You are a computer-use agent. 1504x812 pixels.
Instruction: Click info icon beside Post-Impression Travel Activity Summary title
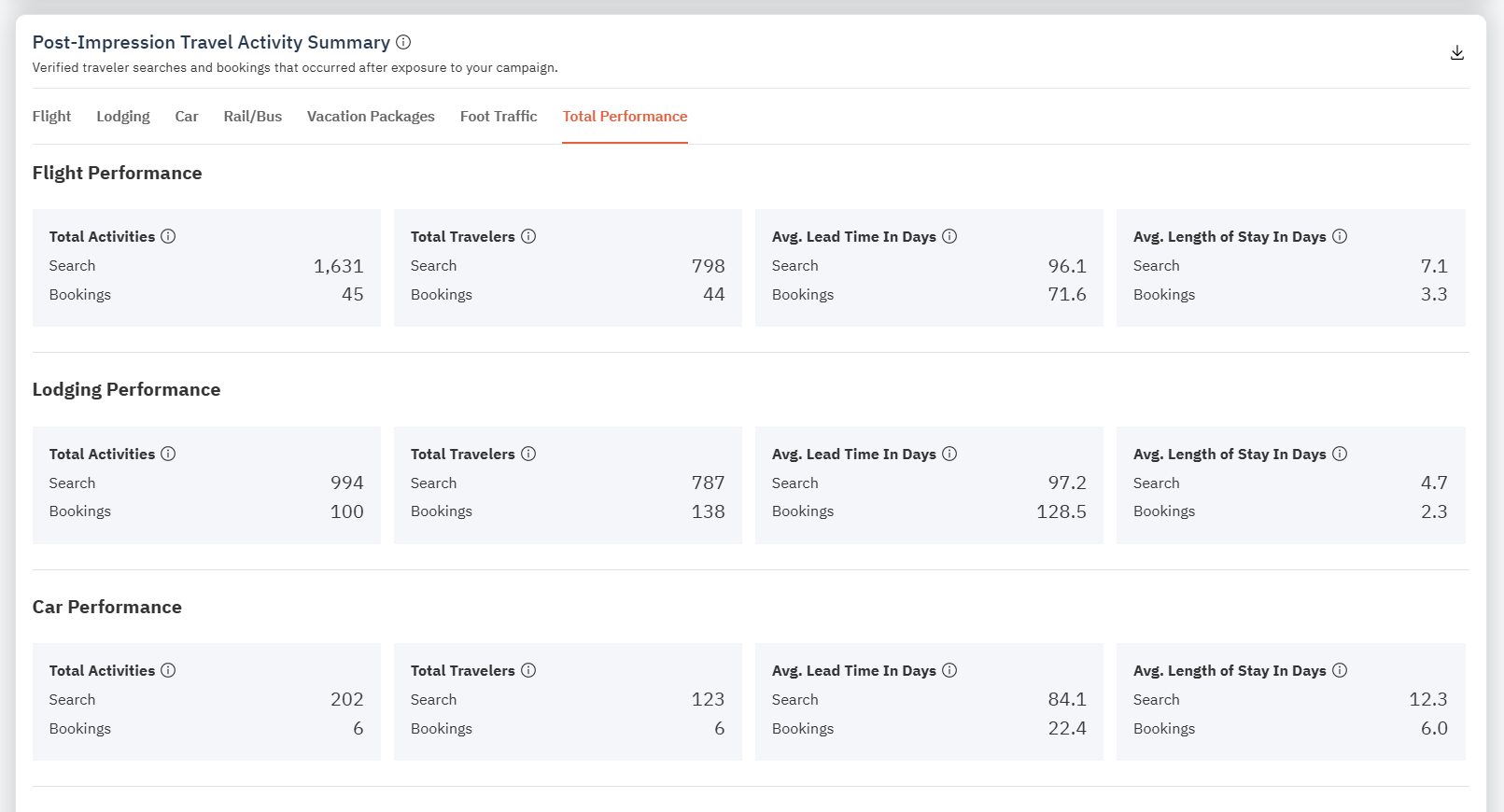tap(403, 42)
